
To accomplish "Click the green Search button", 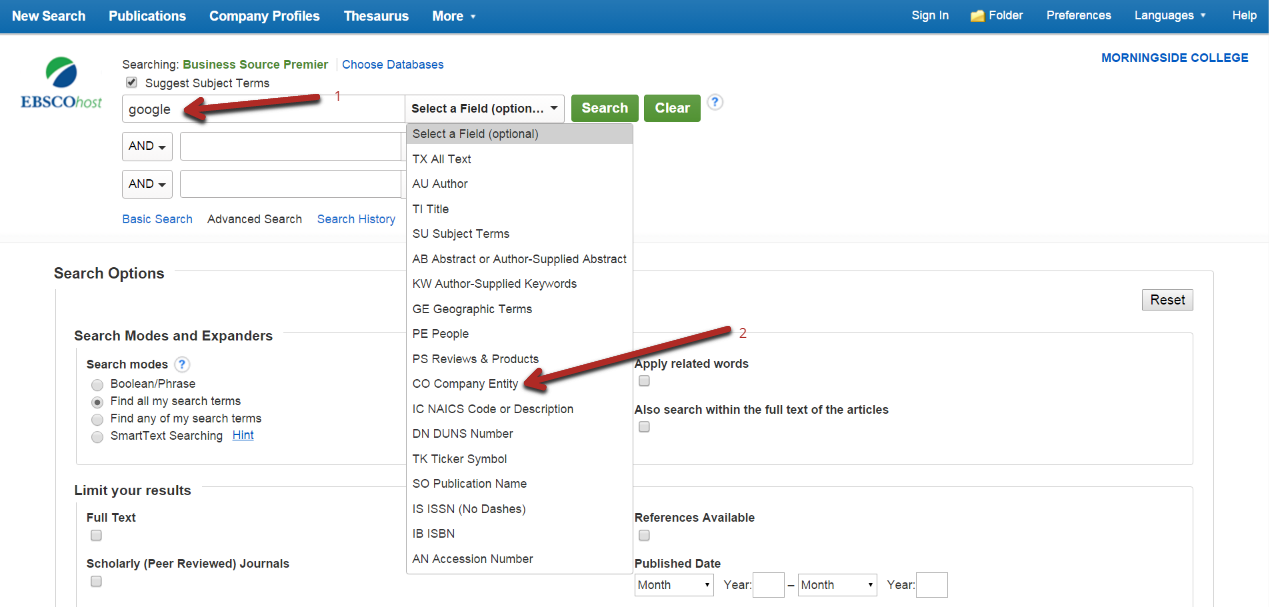I will pyautogui.click(x=605, y=108).
